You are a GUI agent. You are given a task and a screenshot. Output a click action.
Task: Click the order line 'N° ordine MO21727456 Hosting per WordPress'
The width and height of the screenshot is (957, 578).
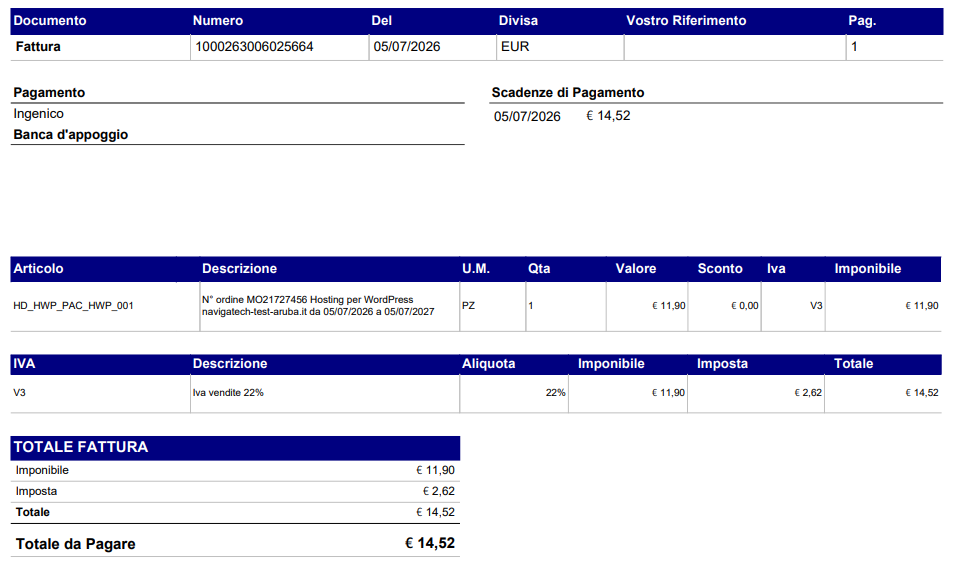[x=308, y=300]
